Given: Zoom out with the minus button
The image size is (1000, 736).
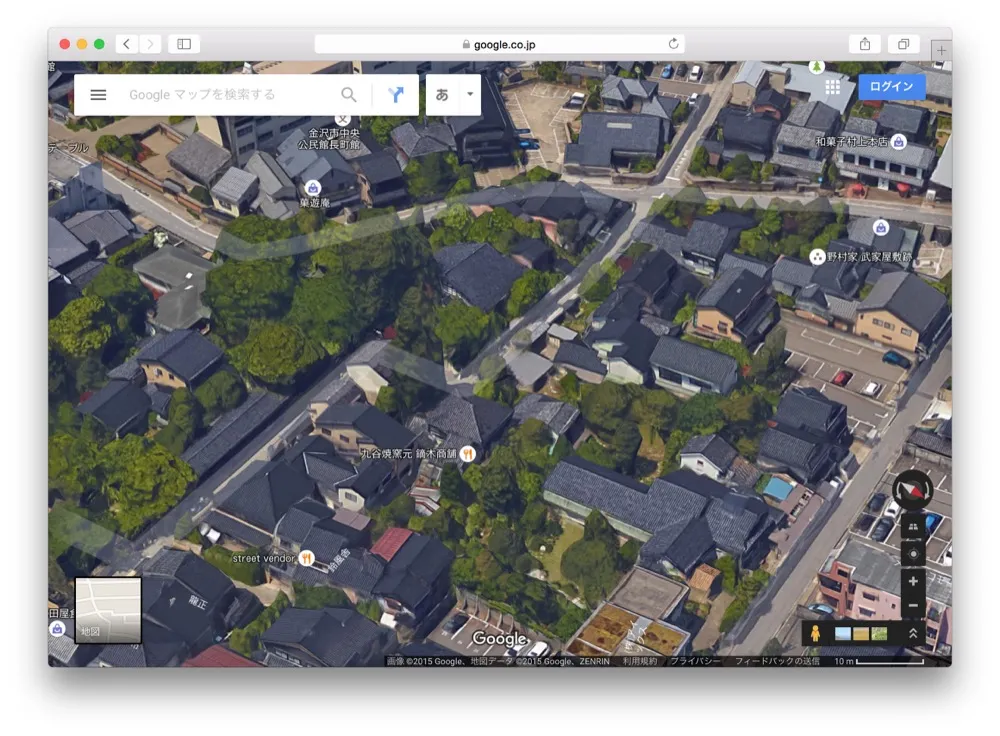Looking at the screenshot, I should point(912,606).
